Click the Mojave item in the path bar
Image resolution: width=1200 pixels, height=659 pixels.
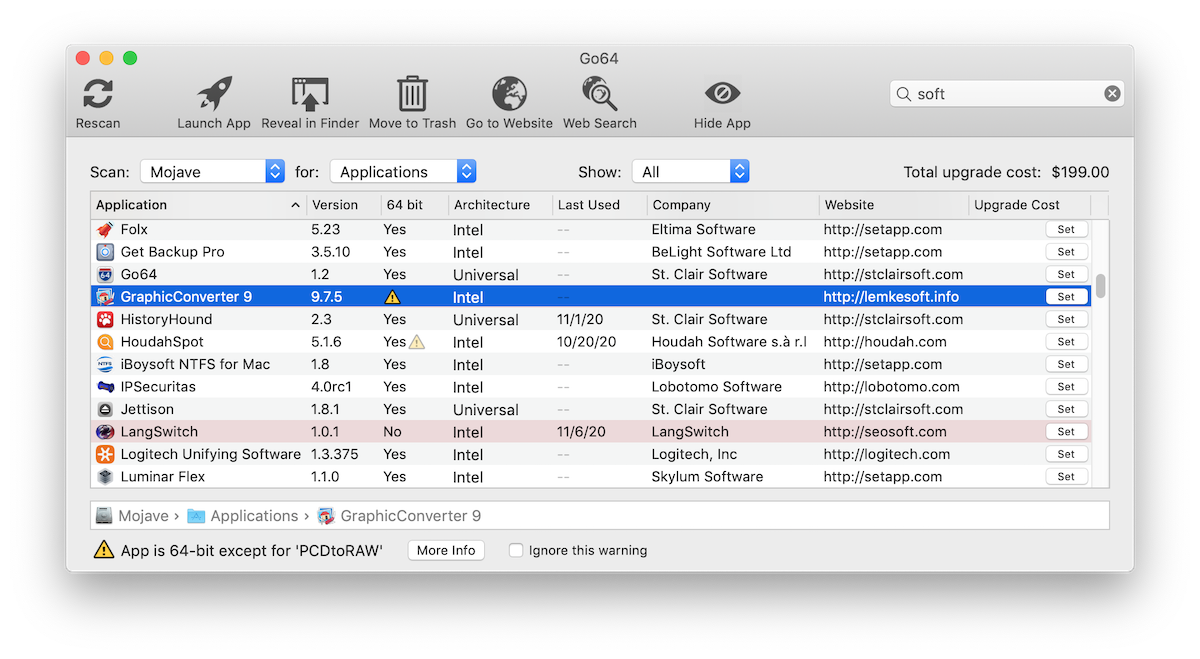click(133, 516)
